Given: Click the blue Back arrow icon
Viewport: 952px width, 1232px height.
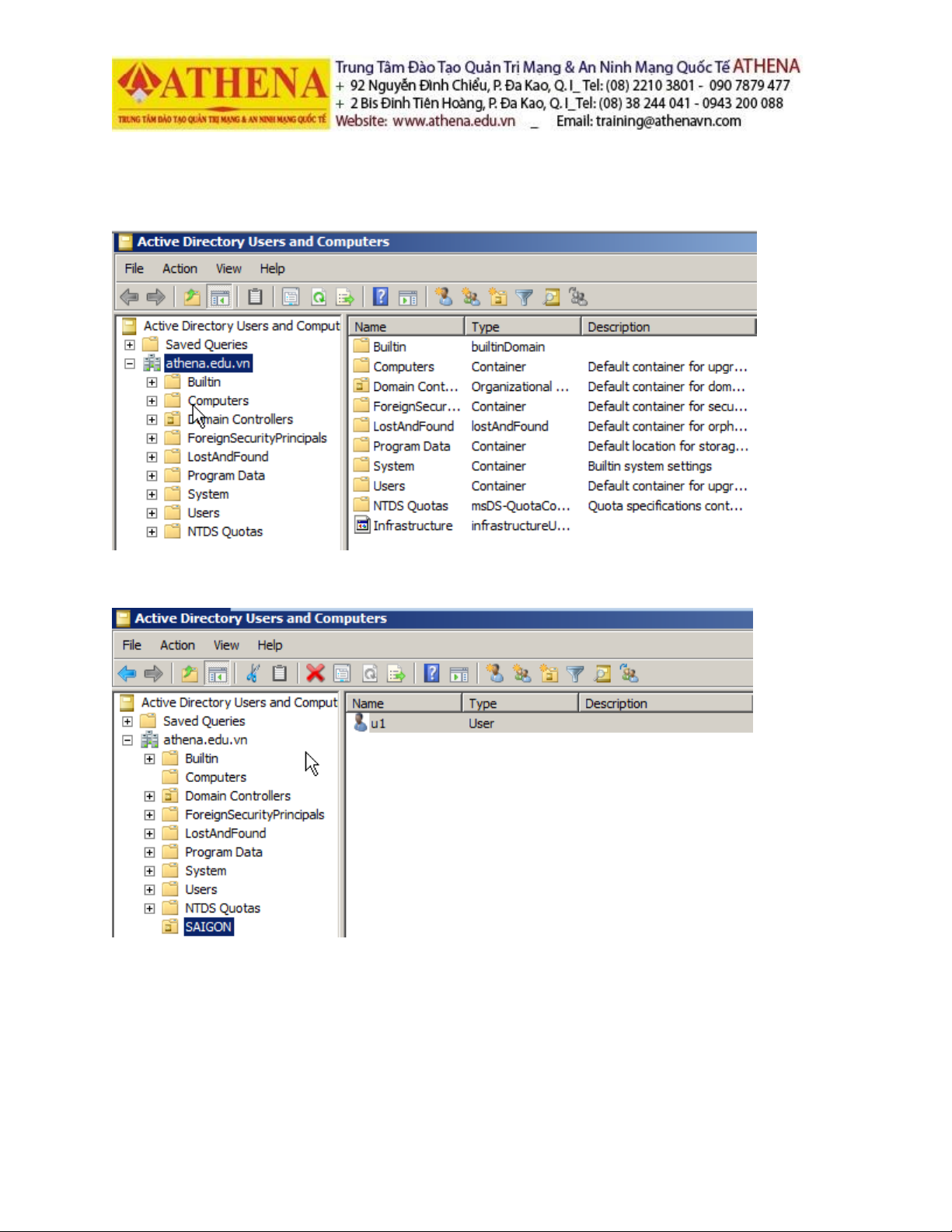Looking at the screenshot, I should [x=127, y=673].
